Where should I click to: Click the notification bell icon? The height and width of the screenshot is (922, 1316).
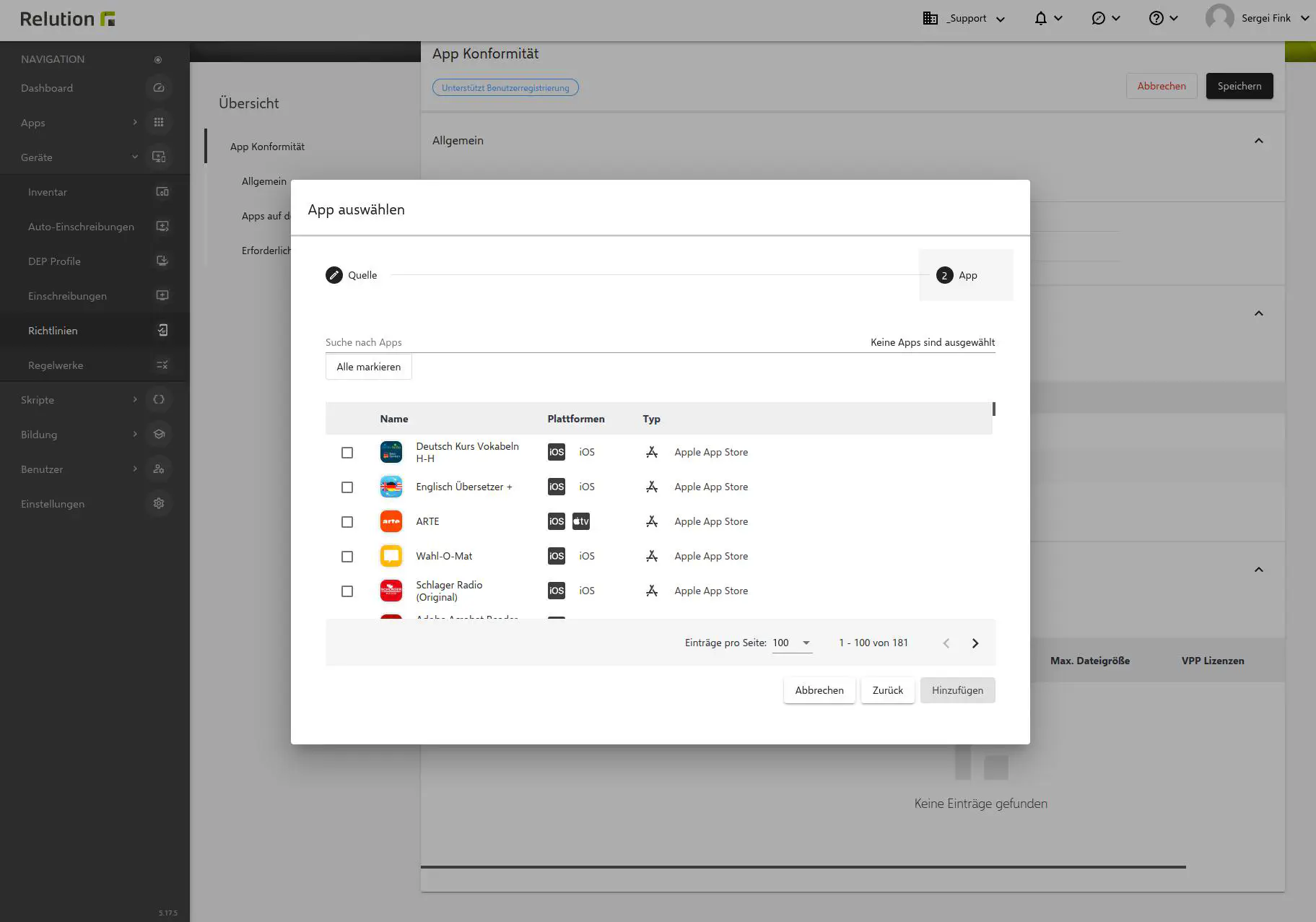click(x=1042, y=17)
